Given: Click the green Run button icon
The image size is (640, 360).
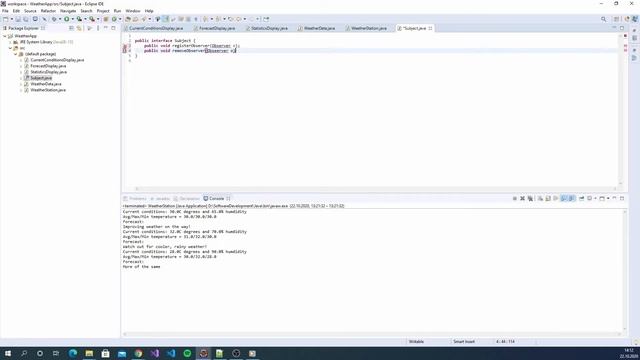Looking at the screenshot, I should 67,19.
